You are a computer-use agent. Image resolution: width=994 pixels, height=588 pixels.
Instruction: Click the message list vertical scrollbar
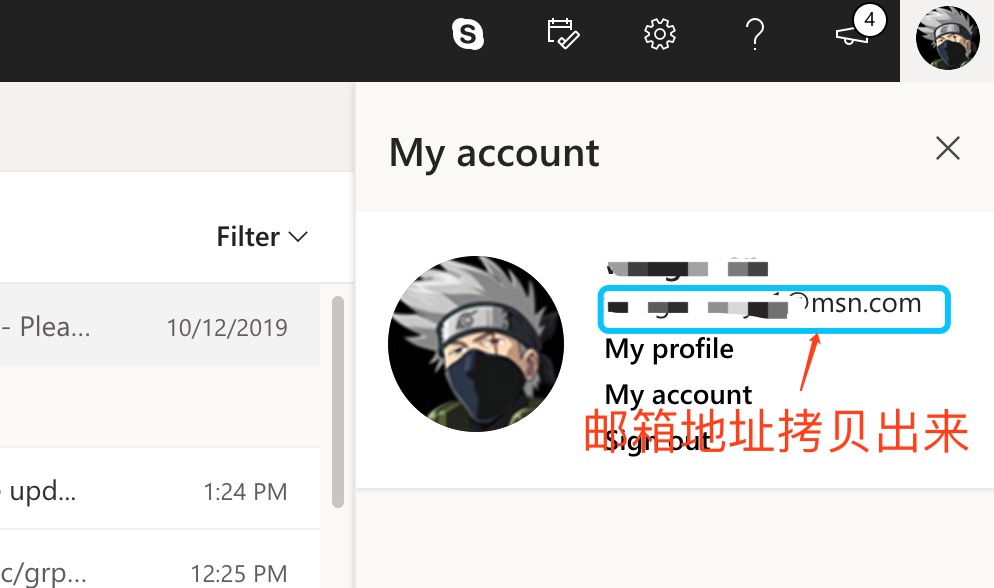click(x=338, y=400)
